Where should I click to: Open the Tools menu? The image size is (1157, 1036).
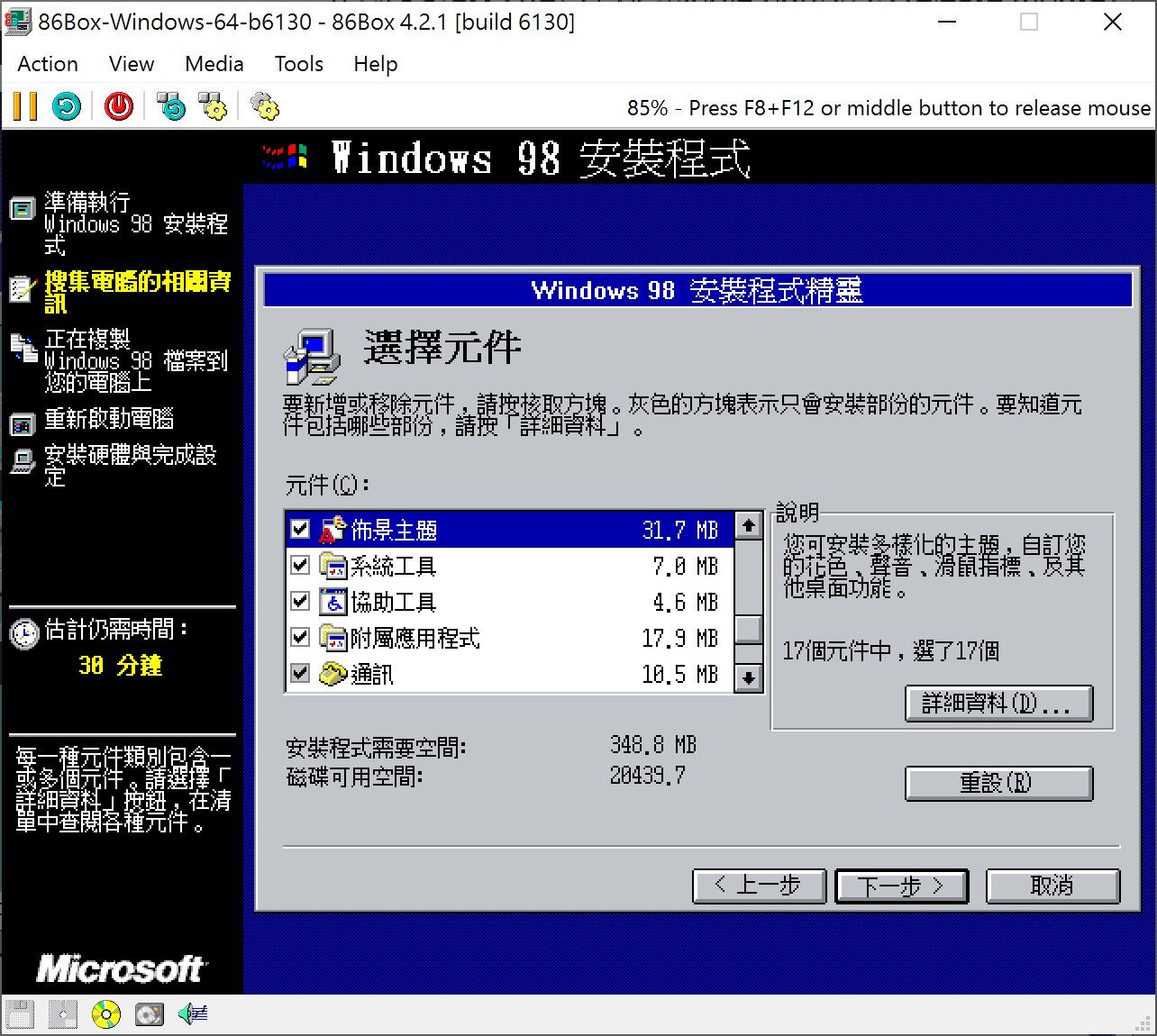coord(299,64)
